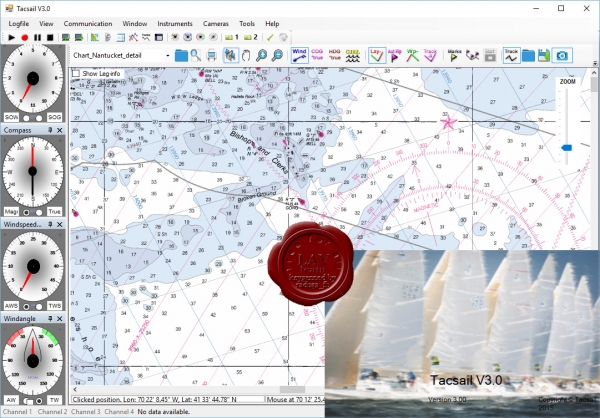Close the Windangle panel
Viewport: 600px width, 418px height.
pyautogui.click(x=60, y=318)
